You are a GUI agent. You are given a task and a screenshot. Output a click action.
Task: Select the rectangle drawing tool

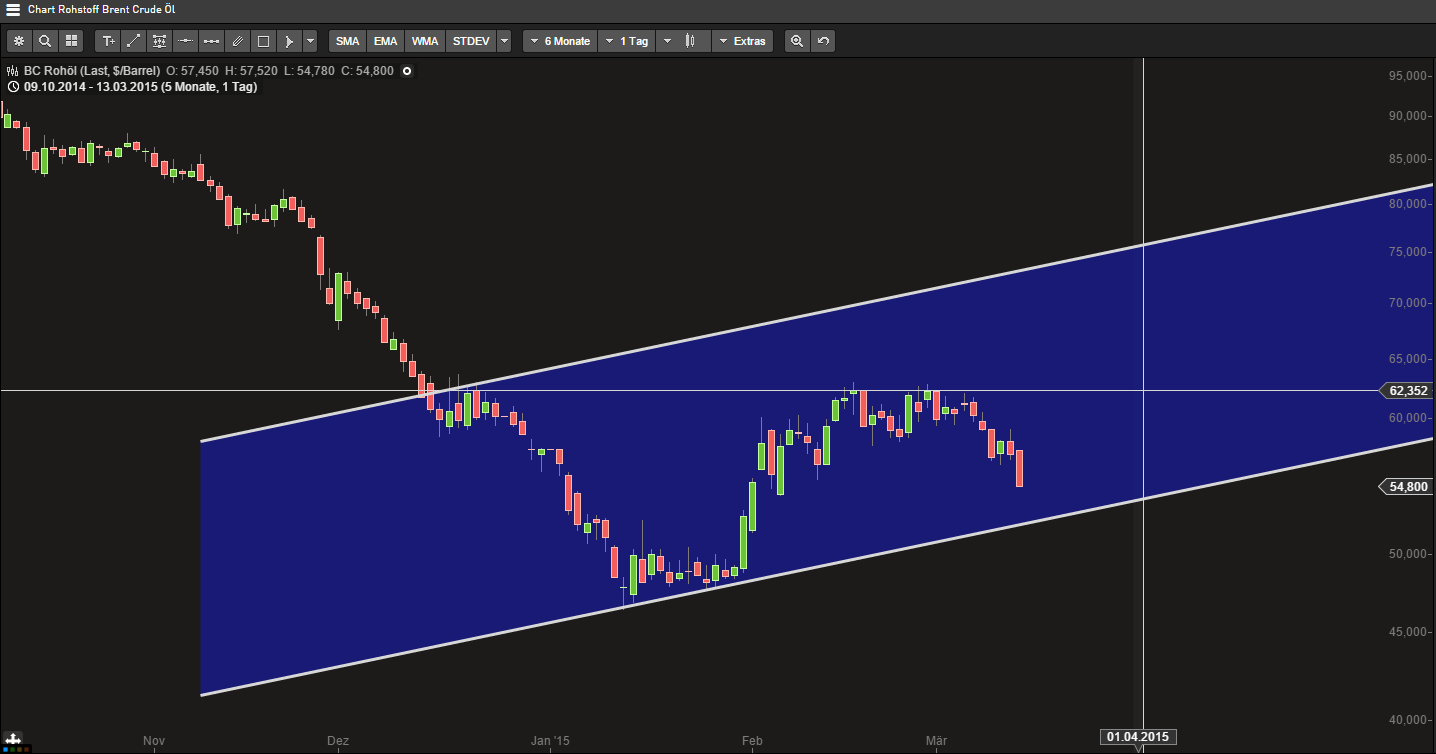(x=262, y=40)
